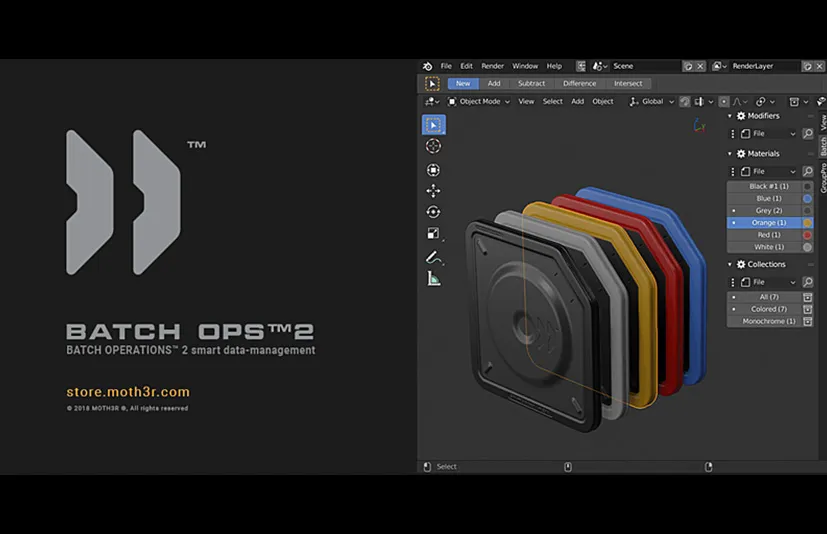The height and width of the screenshot is (534, 827).
Task: Open the Help menu
Action: [554, 66]
